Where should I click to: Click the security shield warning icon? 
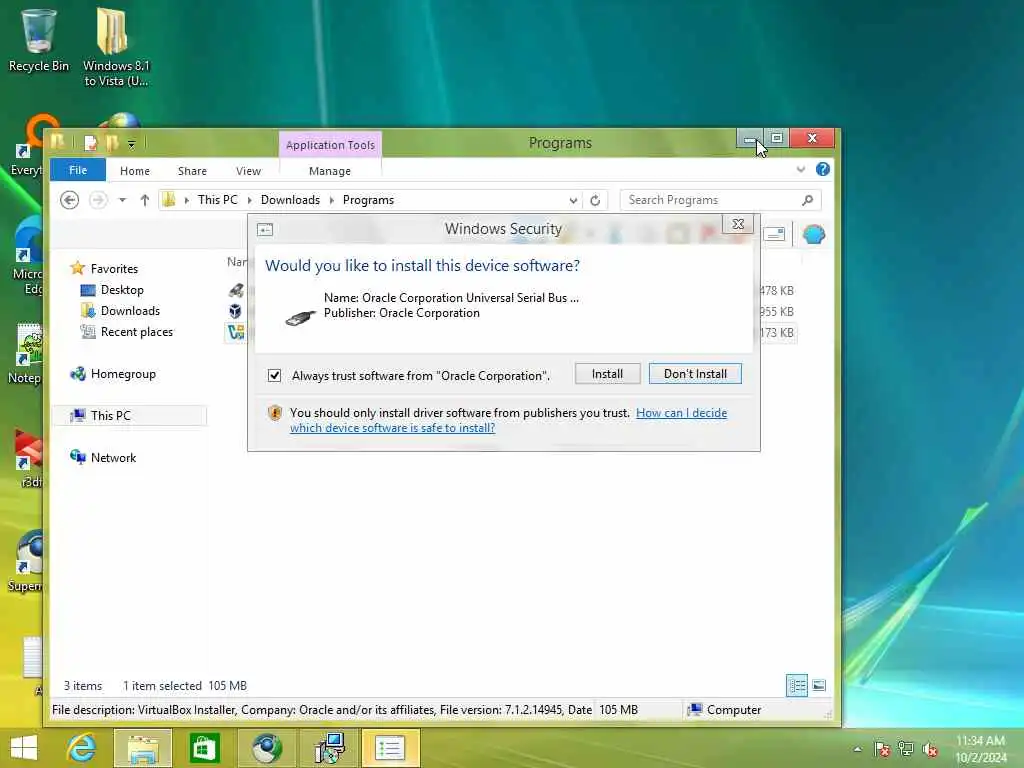[x=275, y=413]
